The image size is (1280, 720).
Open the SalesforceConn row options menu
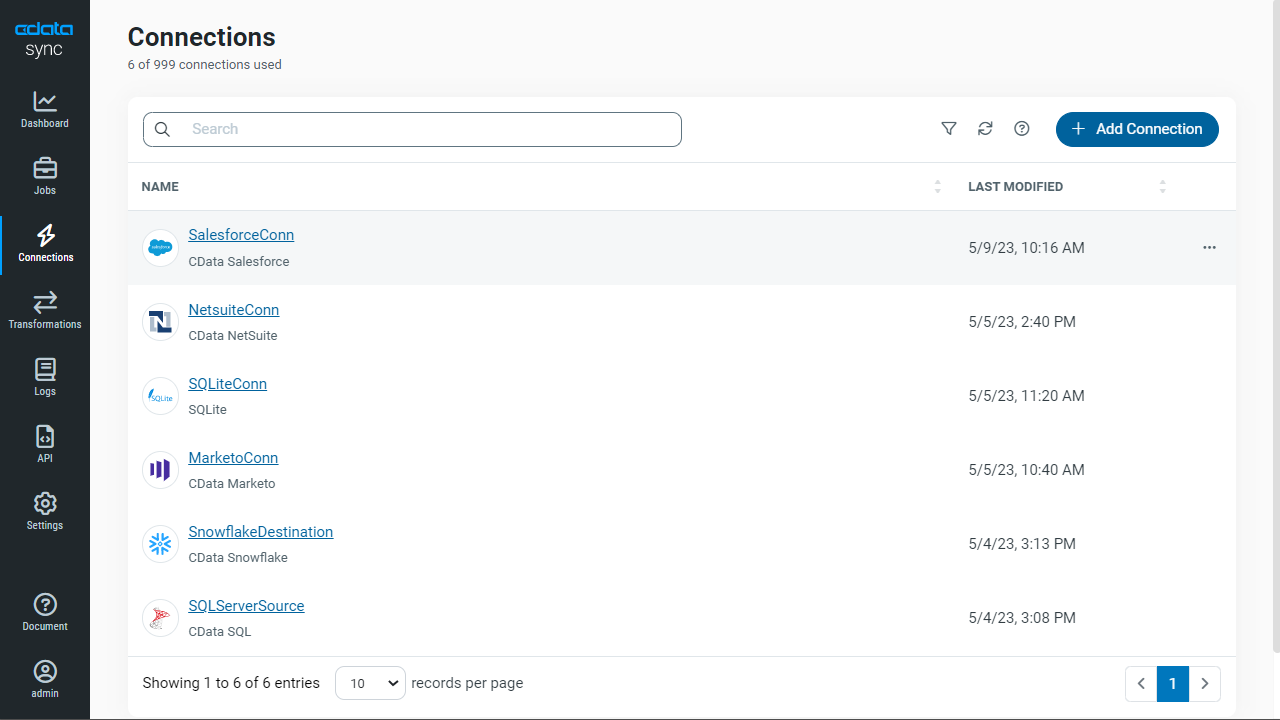(x=1209, y=248)
